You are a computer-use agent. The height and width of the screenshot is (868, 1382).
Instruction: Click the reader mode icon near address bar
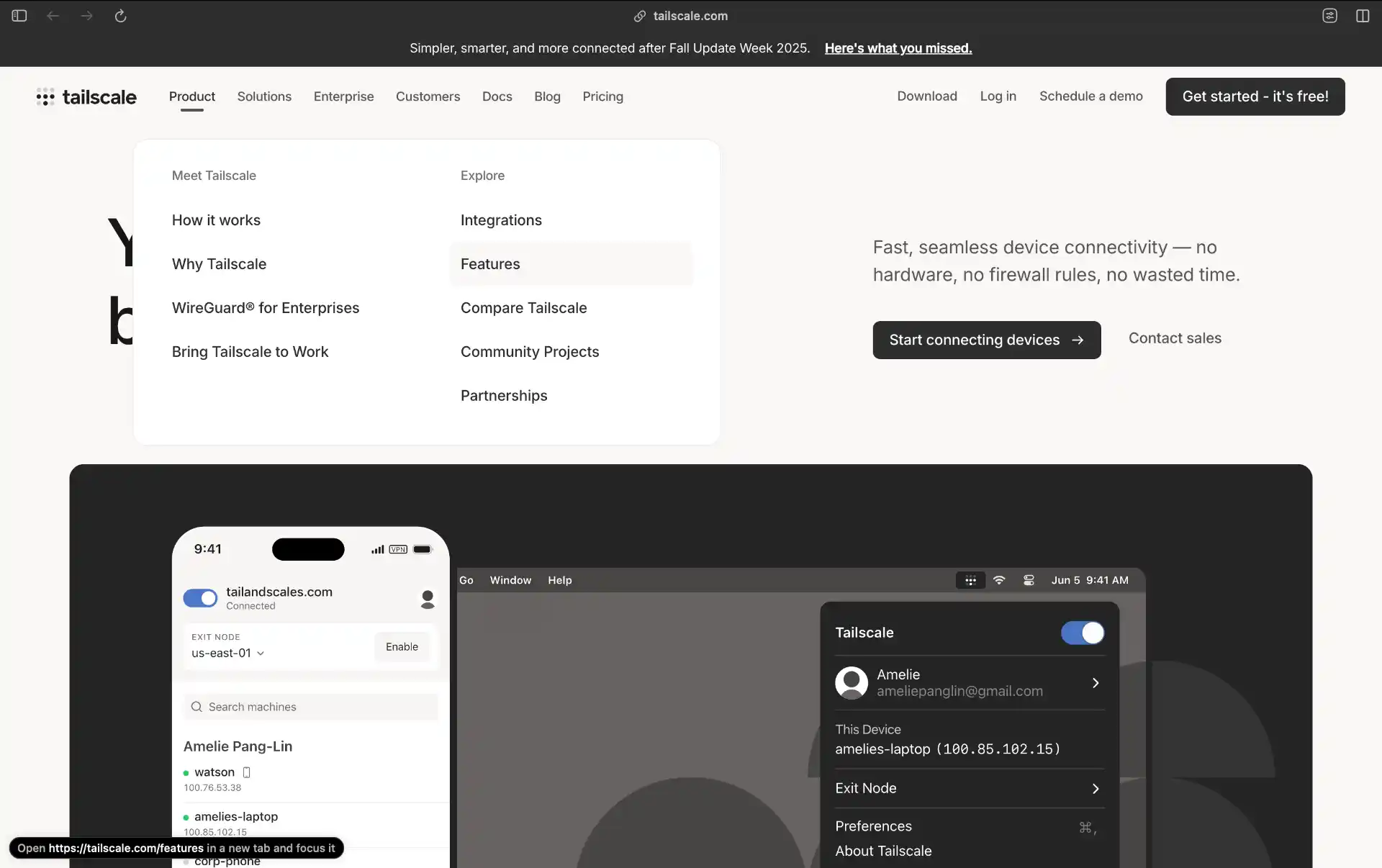pyautogui.click(x=1329, y=16)
